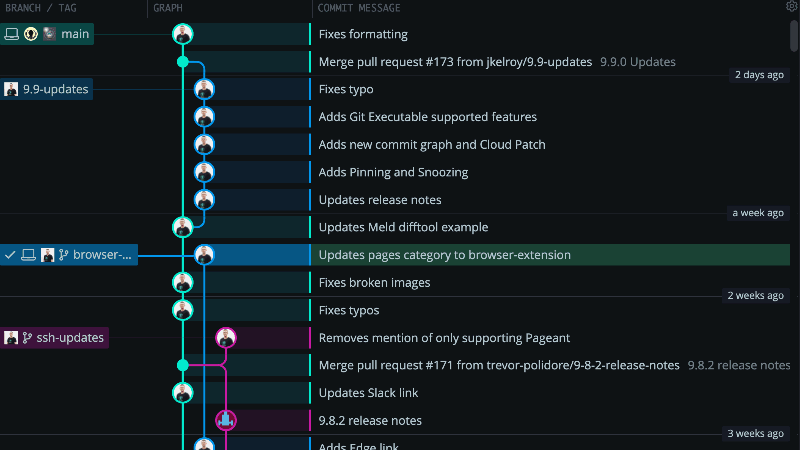The width and height of the screenshot is (800, 450).
Task: Click the branch icon on browser label
Action: [63, 255]
